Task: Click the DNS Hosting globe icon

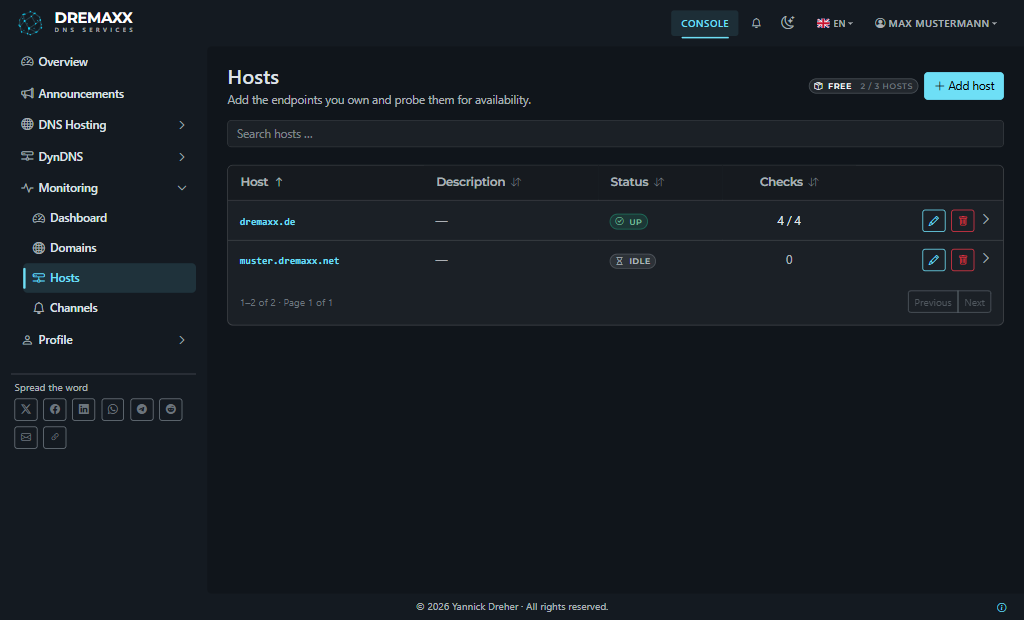Action: [x=27, y=124]
